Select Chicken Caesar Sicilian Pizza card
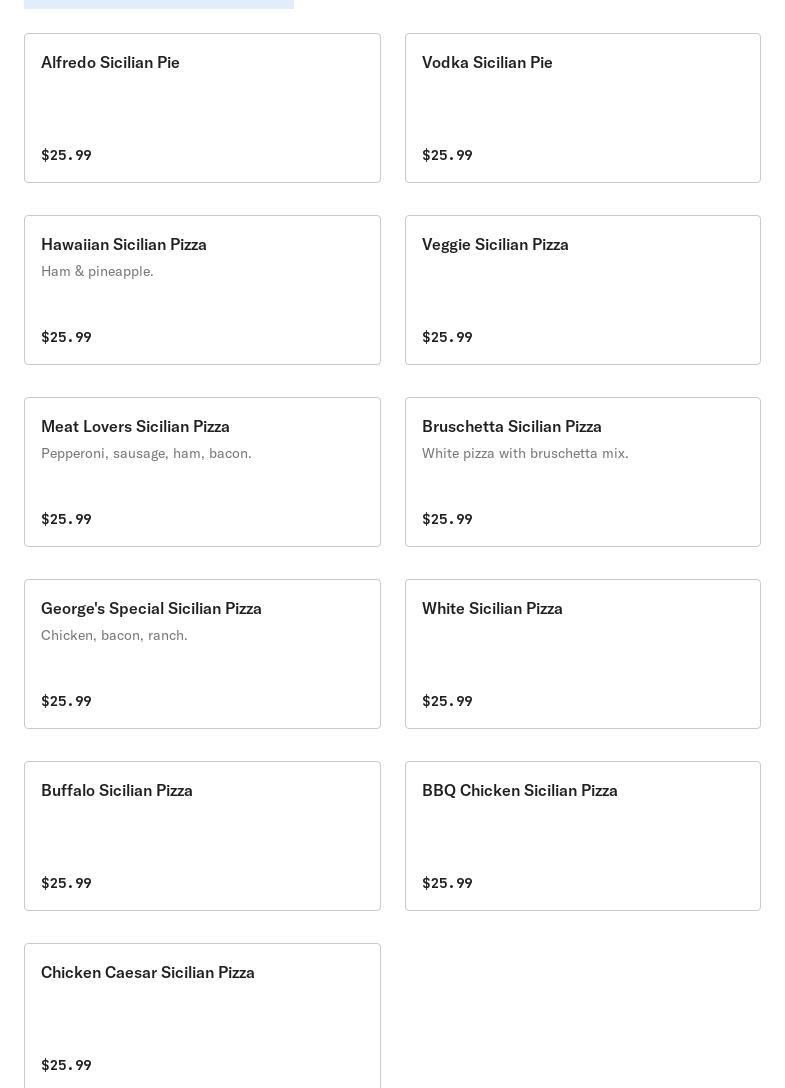 coord(202,1015)
